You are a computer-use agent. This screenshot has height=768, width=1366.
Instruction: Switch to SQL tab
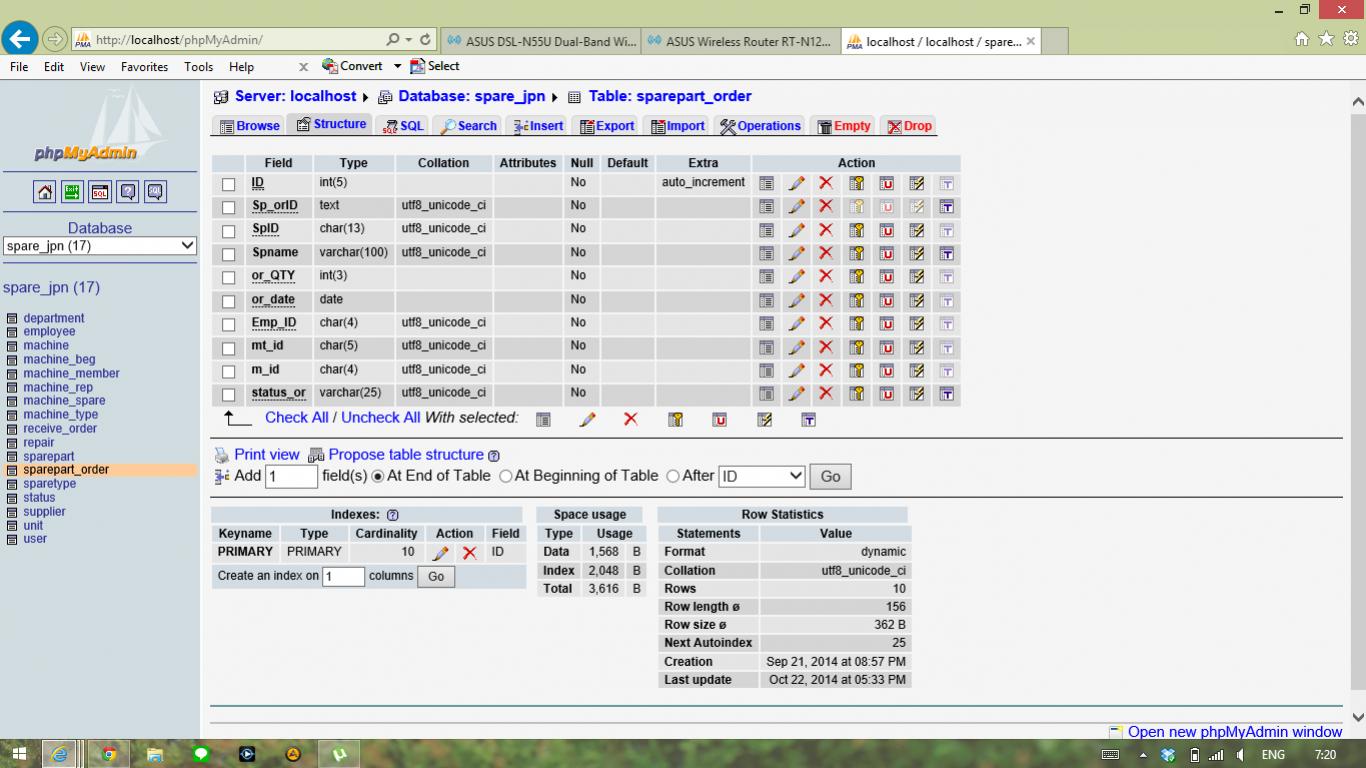(x=403, y=126)
